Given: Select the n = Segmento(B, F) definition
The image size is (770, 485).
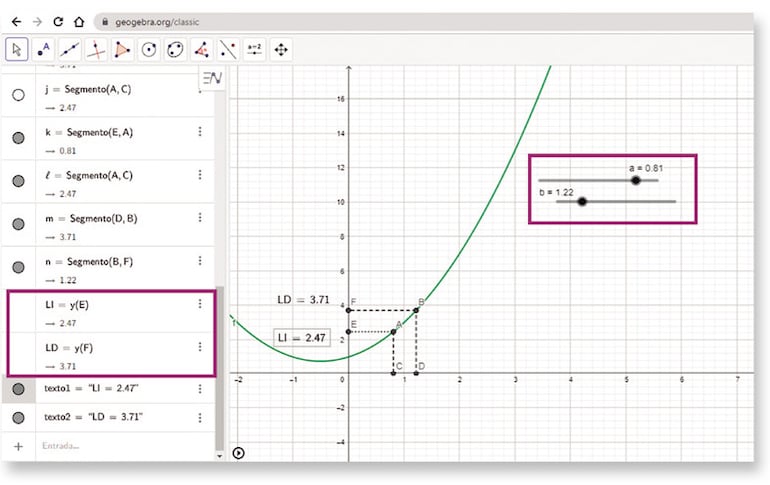Looking at the screenshot, I should (89, 262).
